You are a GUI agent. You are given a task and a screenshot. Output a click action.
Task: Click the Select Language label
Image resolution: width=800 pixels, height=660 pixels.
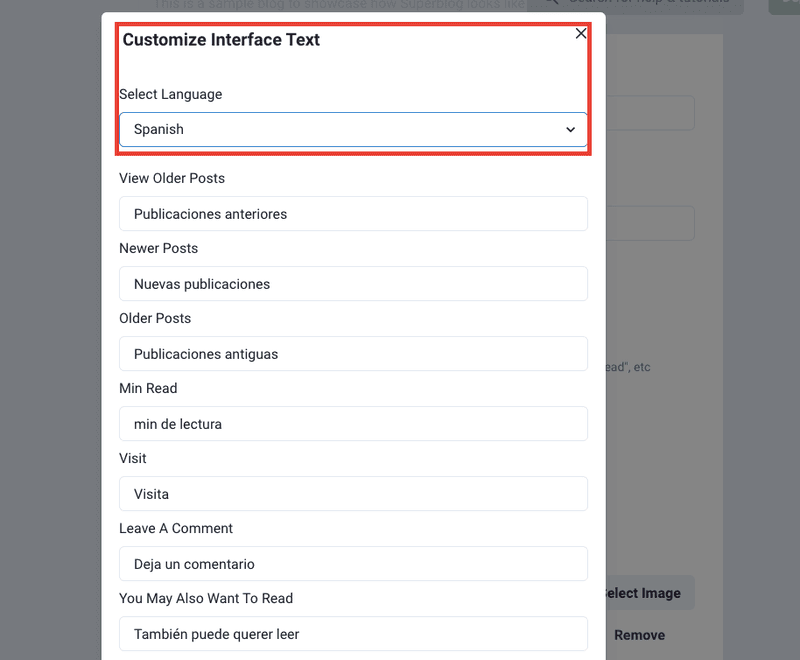coord(170,94)
